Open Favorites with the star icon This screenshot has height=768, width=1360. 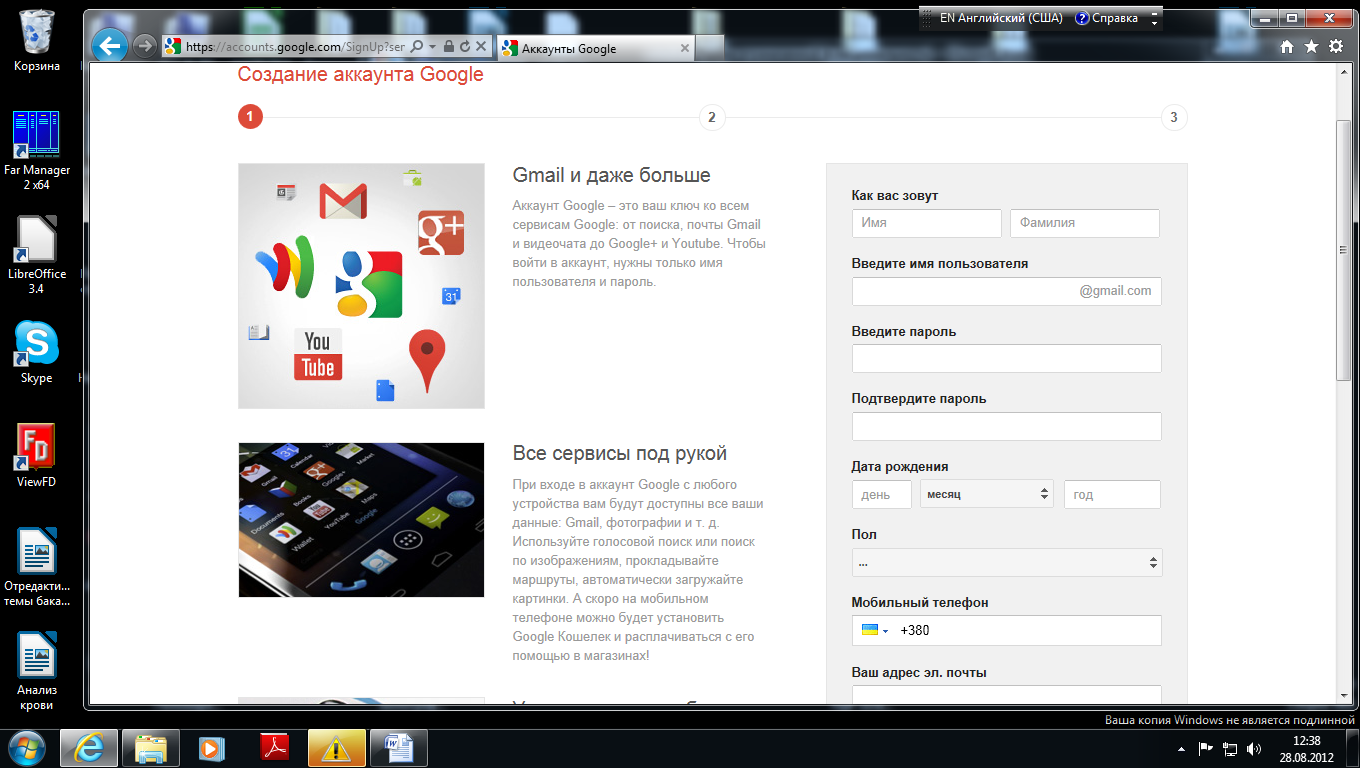[x=1311, y=47]
